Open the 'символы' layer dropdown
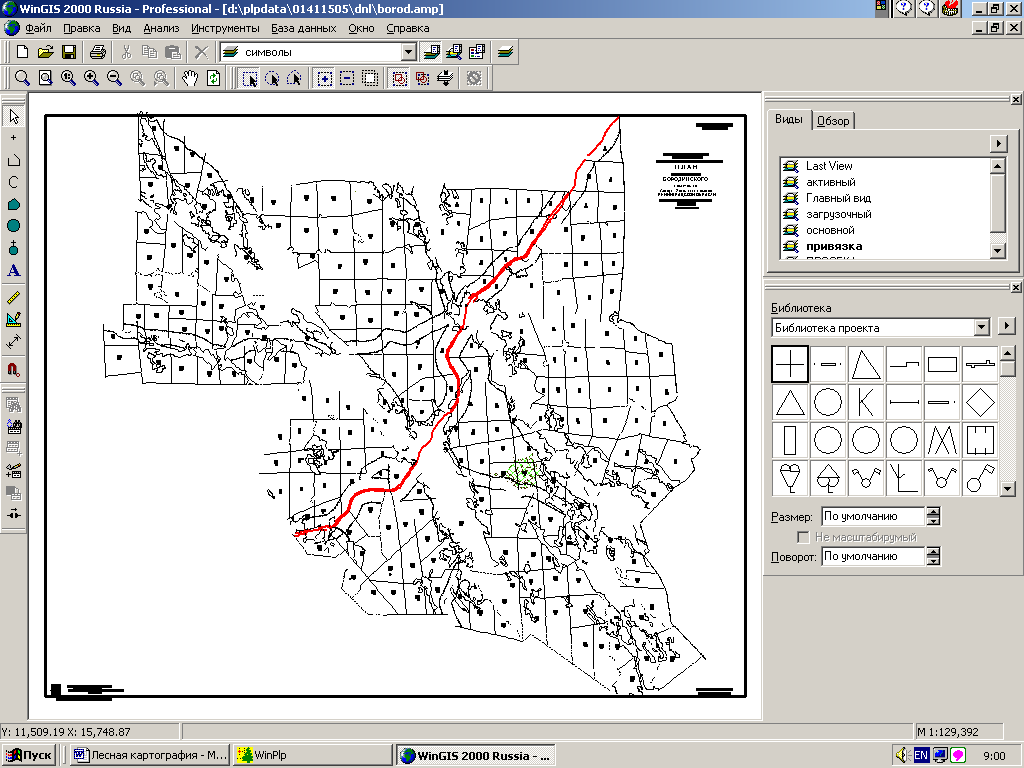 (408, 52)
